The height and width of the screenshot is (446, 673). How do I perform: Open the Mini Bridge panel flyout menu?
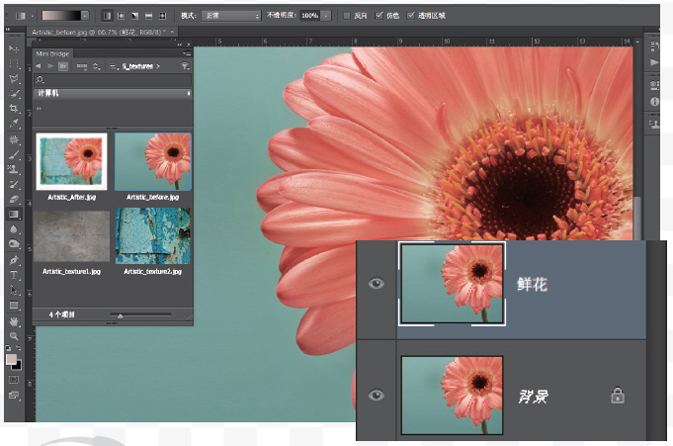(187, 54)
